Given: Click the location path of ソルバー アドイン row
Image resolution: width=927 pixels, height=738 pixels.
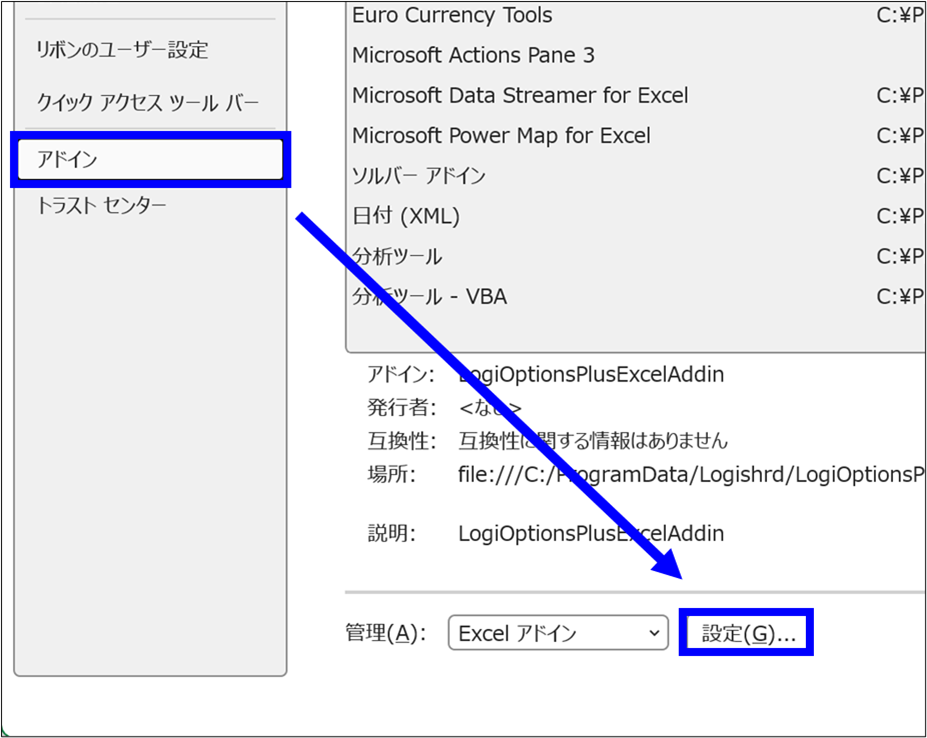Looking at the screenshot, I should (899, 176).
